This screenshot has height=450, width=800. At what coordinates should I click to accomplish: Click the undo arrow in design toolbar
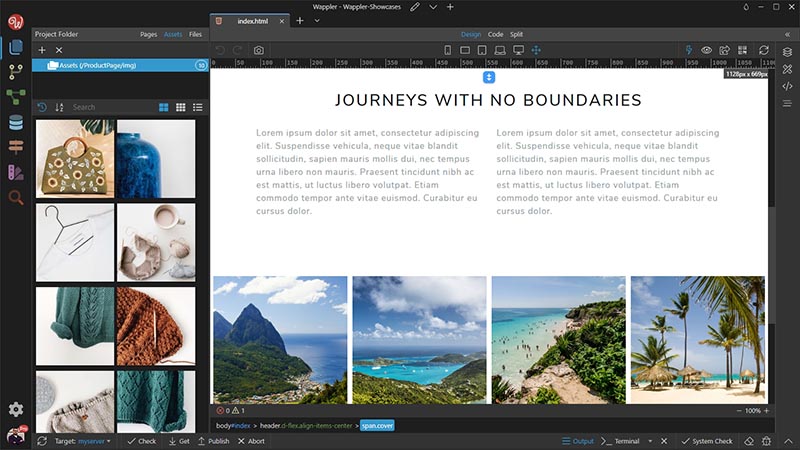point(220,50)
